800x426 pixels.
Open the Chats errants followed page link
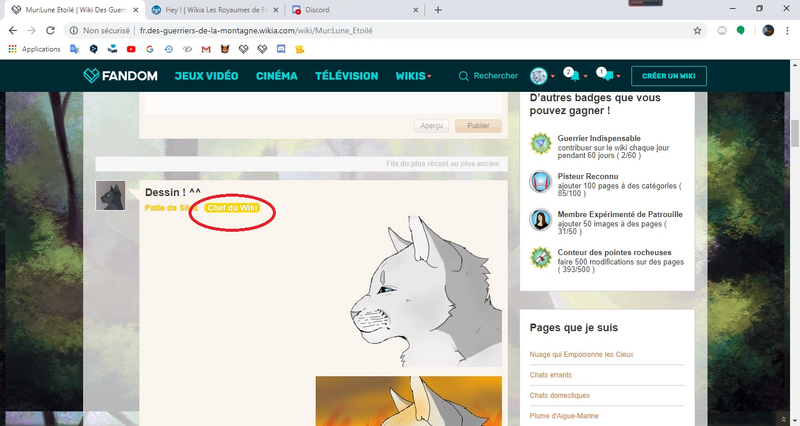pos(552,375)
